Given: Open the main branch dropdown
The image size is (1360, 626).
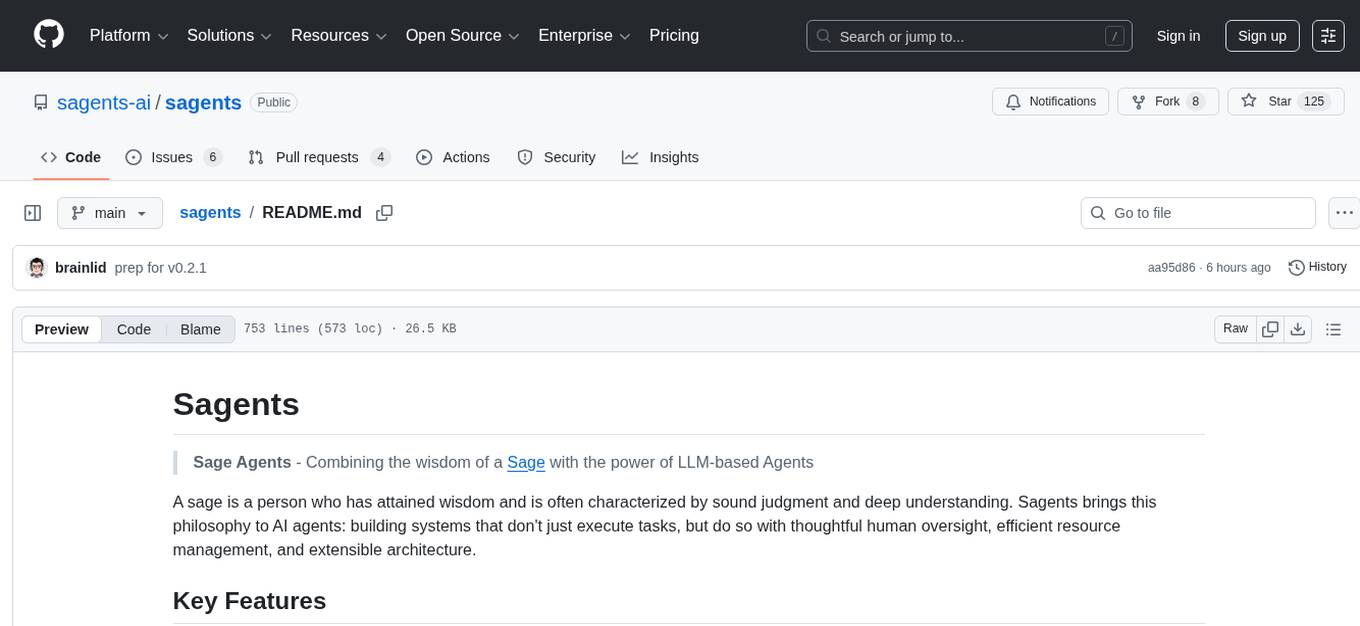Looking at the screenshot, I should [x=109, y=213].
